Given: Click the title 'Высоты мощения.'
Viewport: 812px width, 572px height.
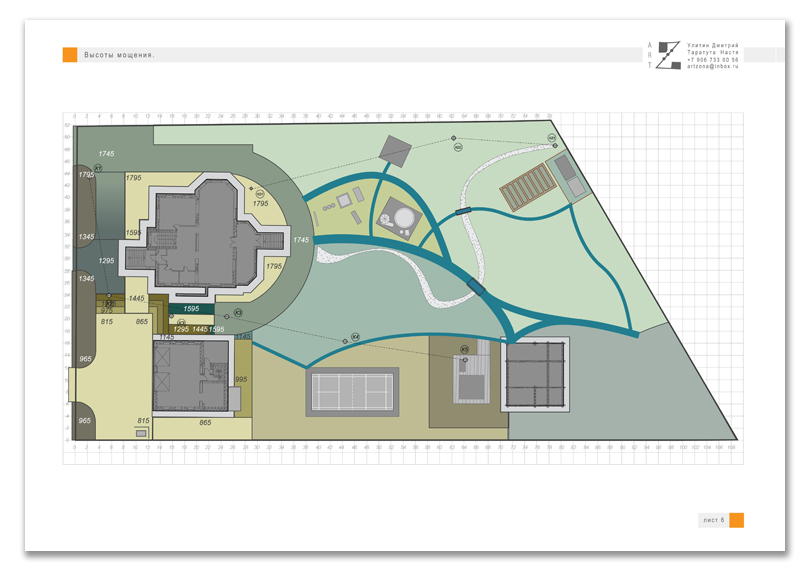Looking at the screenshot, I should [x=119, y=55].
